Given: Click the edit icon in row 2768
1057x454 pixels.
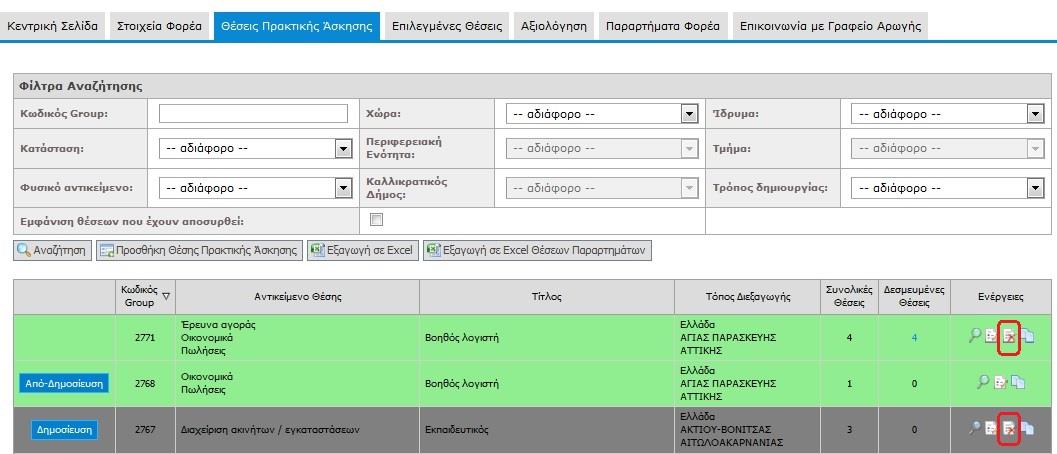Looking at the screenshot, I should [x=1000, y=382].
